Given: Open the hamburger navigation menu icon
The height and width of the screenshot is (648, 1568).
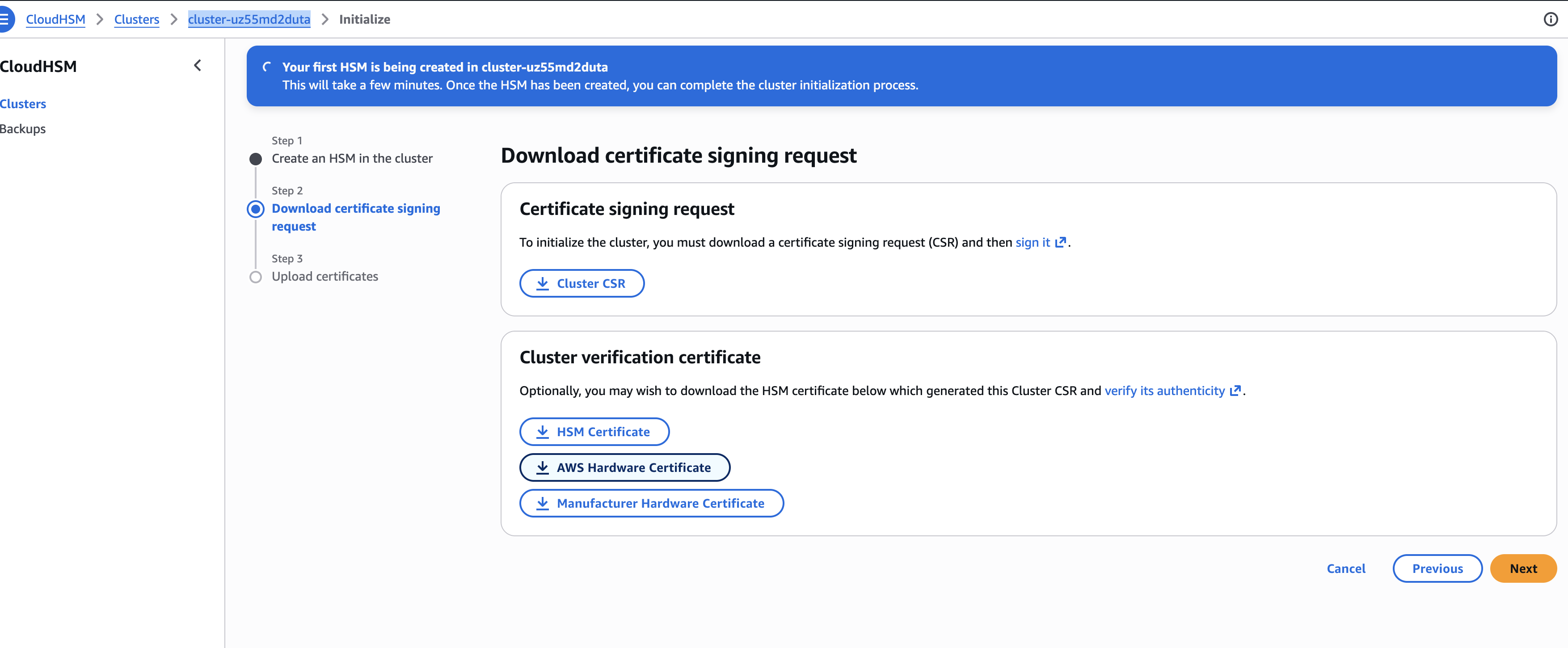Looking at the screenshot, I should (5, 19).
